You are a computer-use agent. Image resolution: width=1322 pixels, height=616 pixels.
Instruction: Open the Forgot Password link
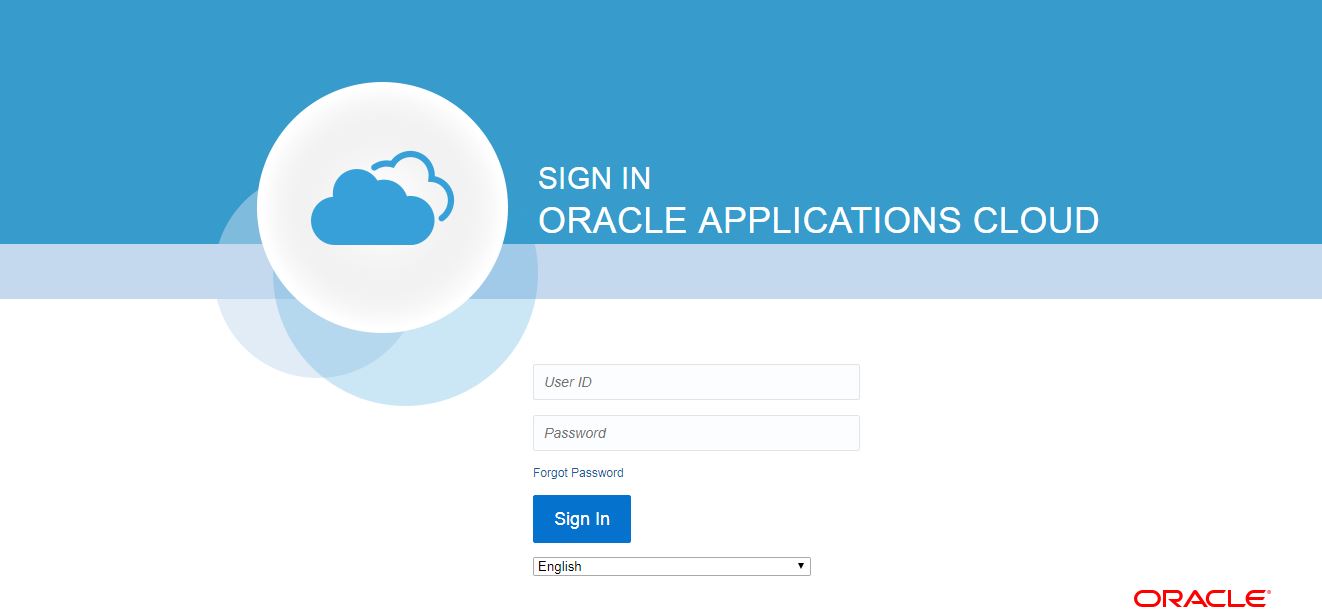[x=578, y=473]
